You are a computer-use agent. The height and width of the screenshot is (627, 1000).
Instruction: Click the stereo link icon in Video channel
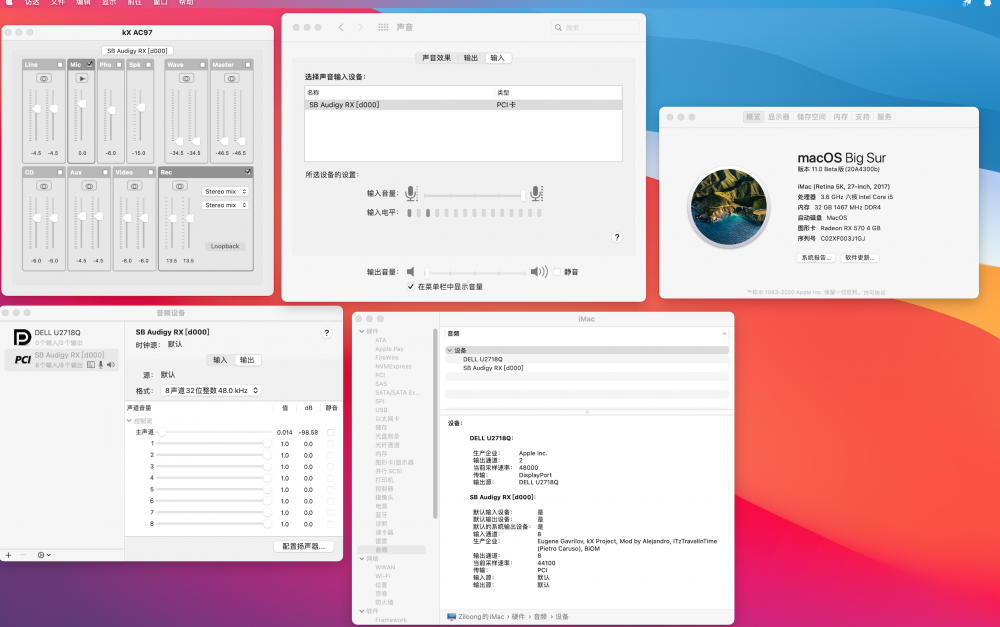click(135, 186)
